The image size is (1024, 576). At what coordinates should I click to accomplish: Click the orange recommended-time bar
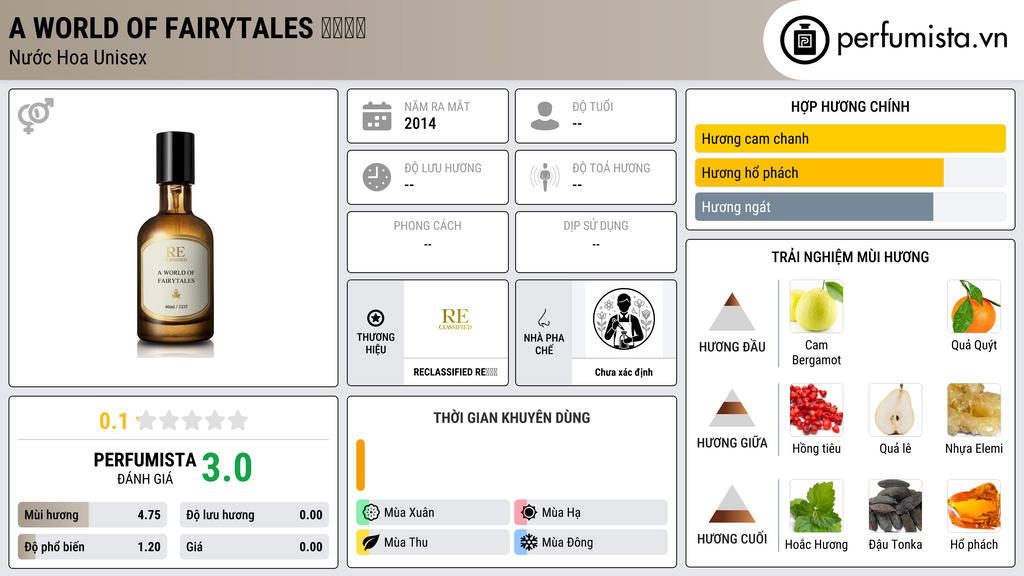[x=360, y=465]
